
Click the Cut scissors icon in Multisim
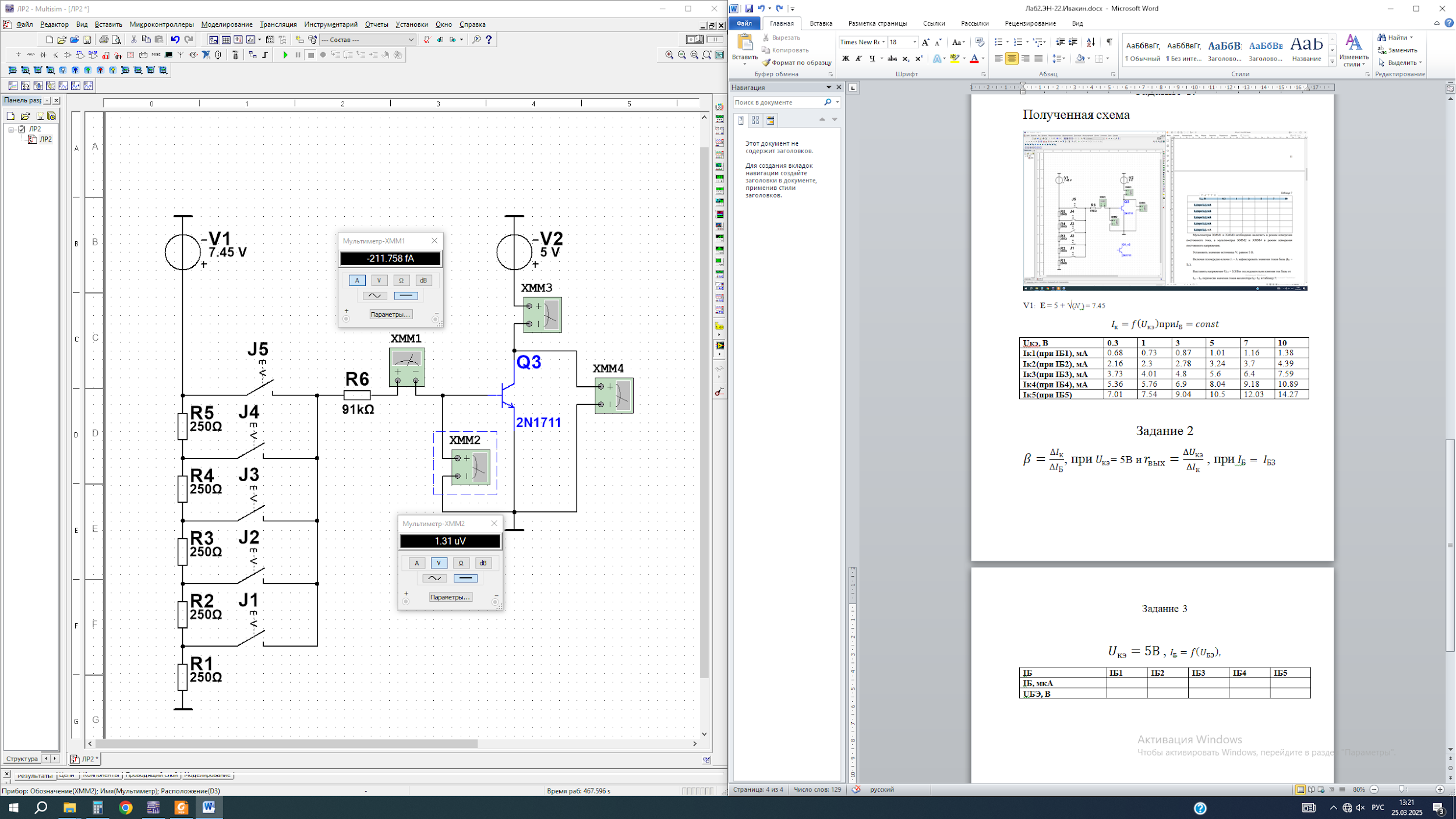[x=133, y=40]
